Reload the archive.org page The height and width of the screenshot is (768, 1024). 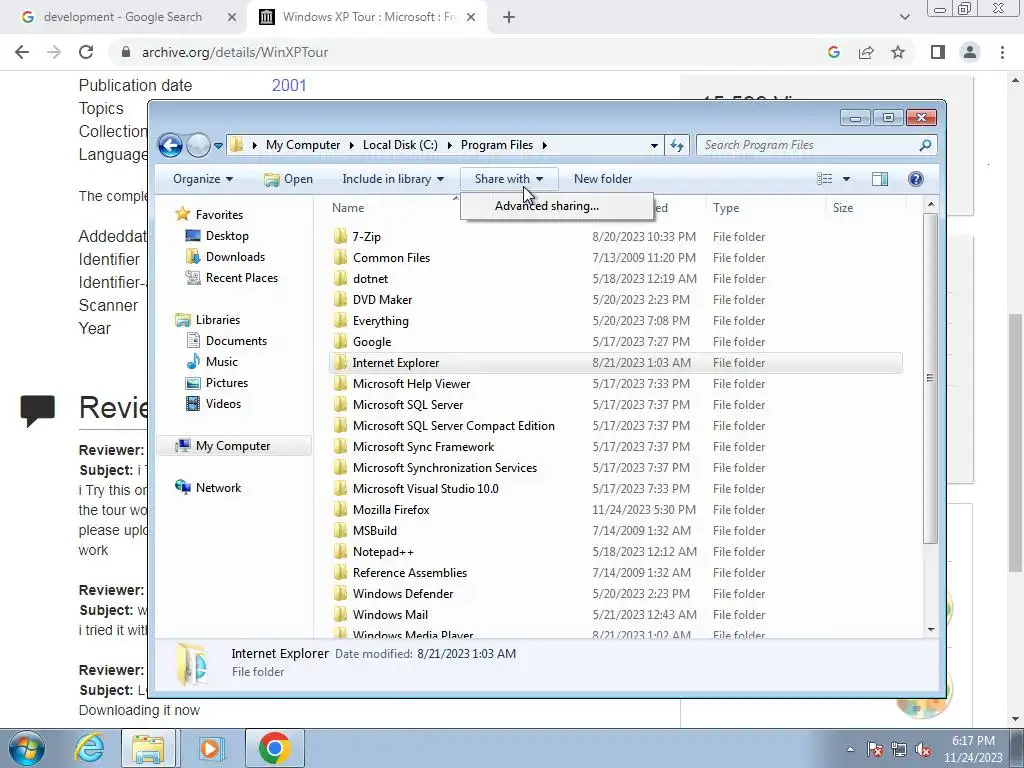tap(86, 52)
